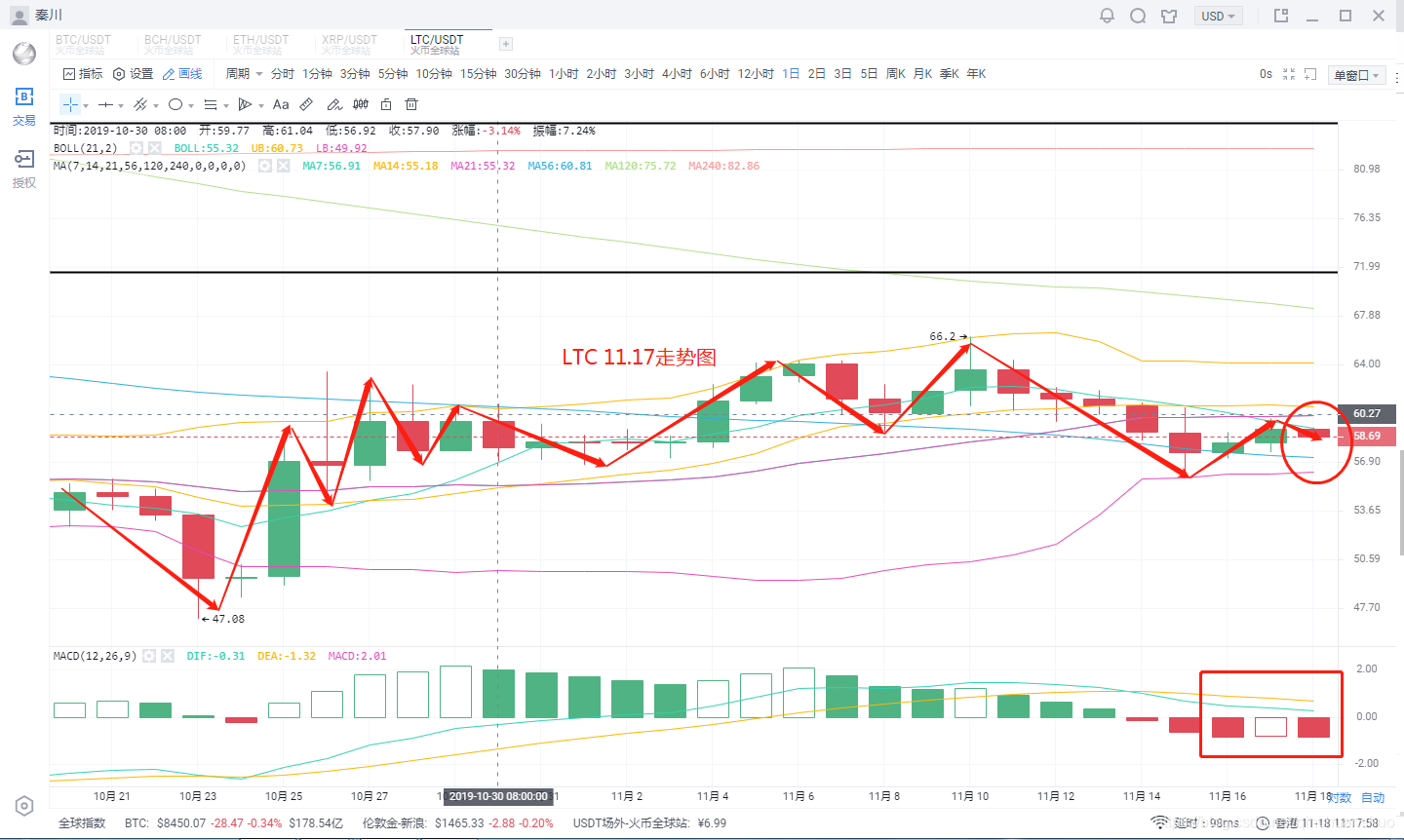Open MACD indicator settings gear
The height and width of the screenshot is (840, 1404).
pos(149,656)
